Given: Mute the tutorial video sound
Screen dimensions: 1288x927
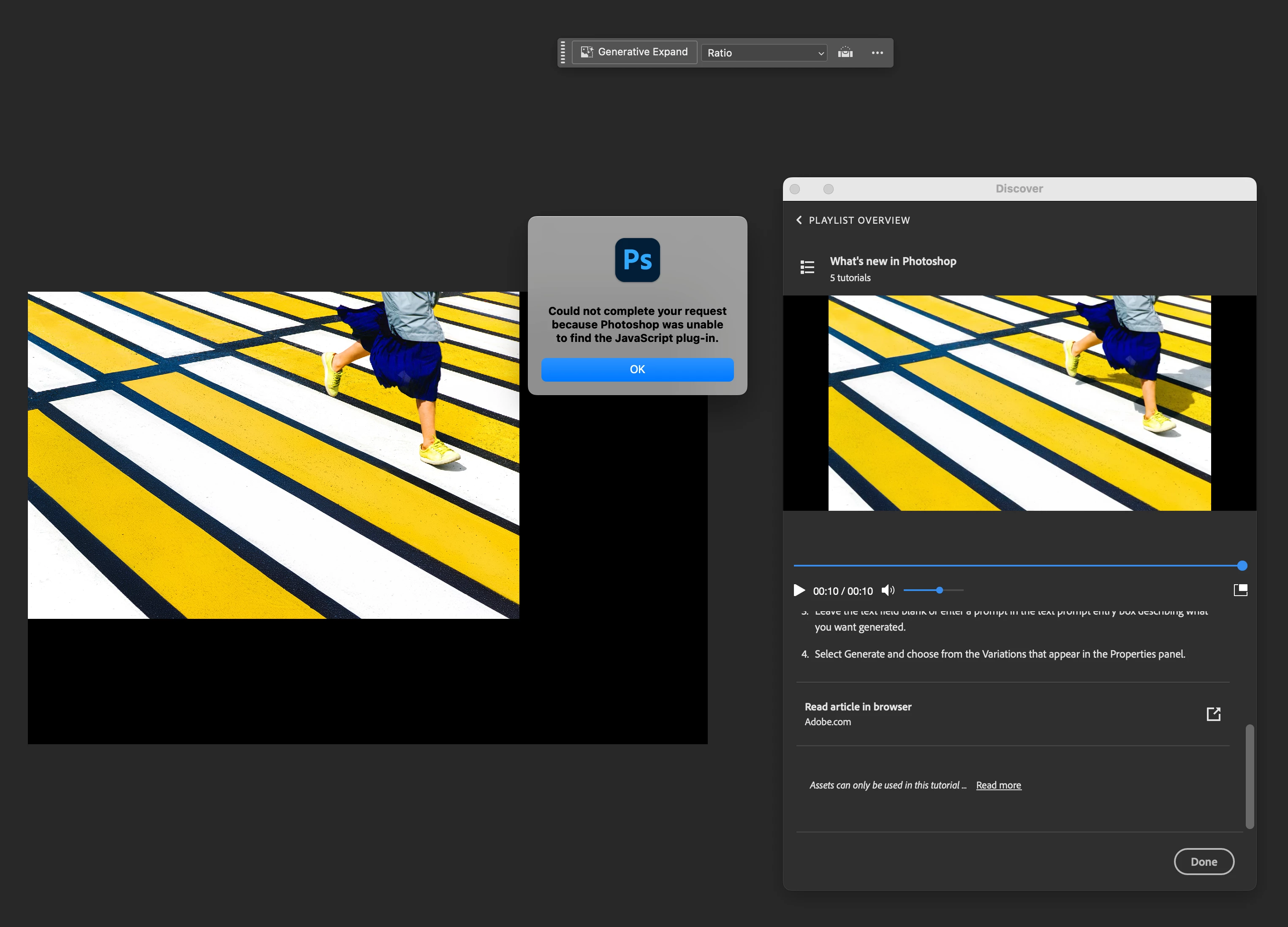Looking at the screenshot, I should click(888, 591).
